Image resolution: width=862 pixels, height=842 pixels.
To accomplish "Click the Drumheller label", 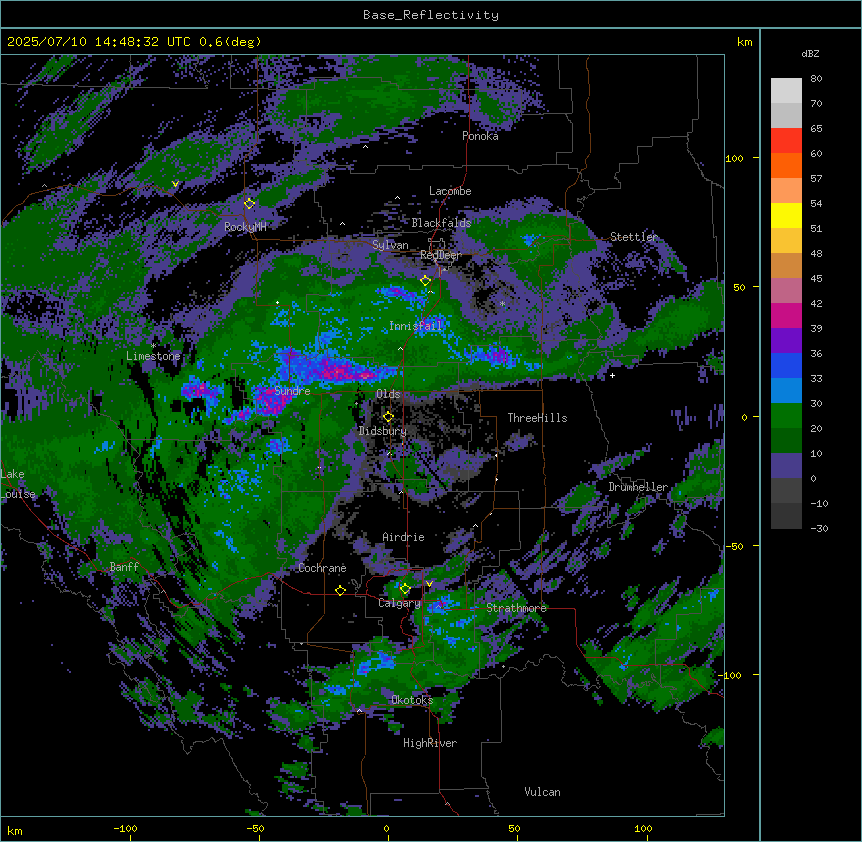I will tap(638, 487).
